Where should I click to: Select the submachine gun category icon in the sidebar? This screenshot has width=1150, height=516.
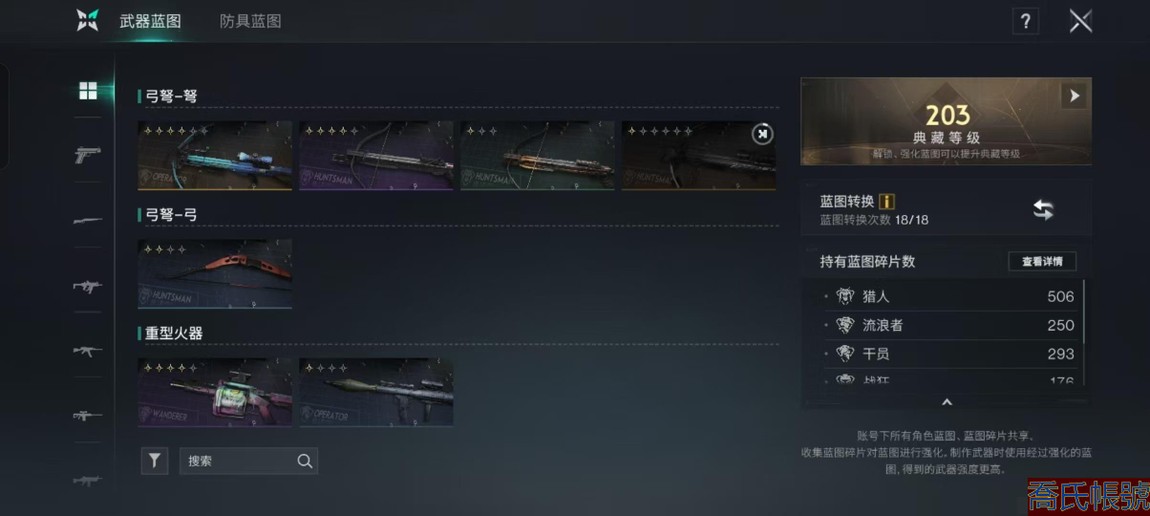[87, 286]
